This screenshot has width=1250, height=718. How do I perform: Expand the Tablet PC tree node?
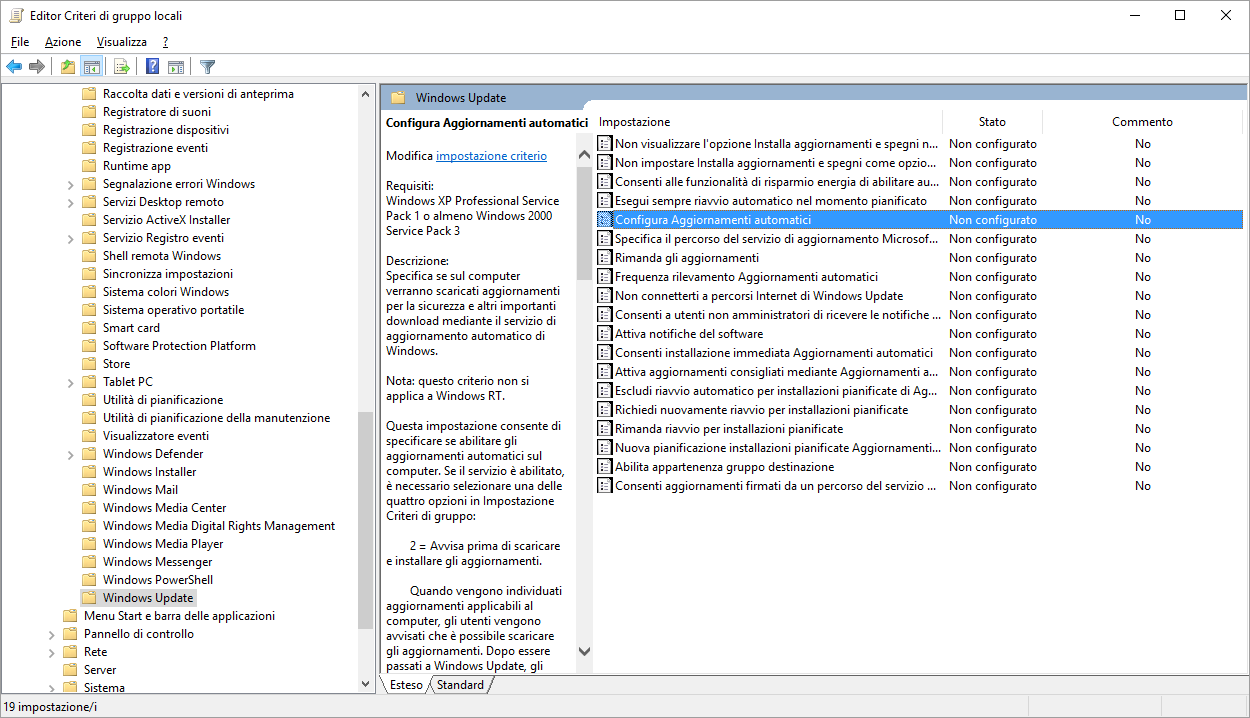(x=70, y=382)
